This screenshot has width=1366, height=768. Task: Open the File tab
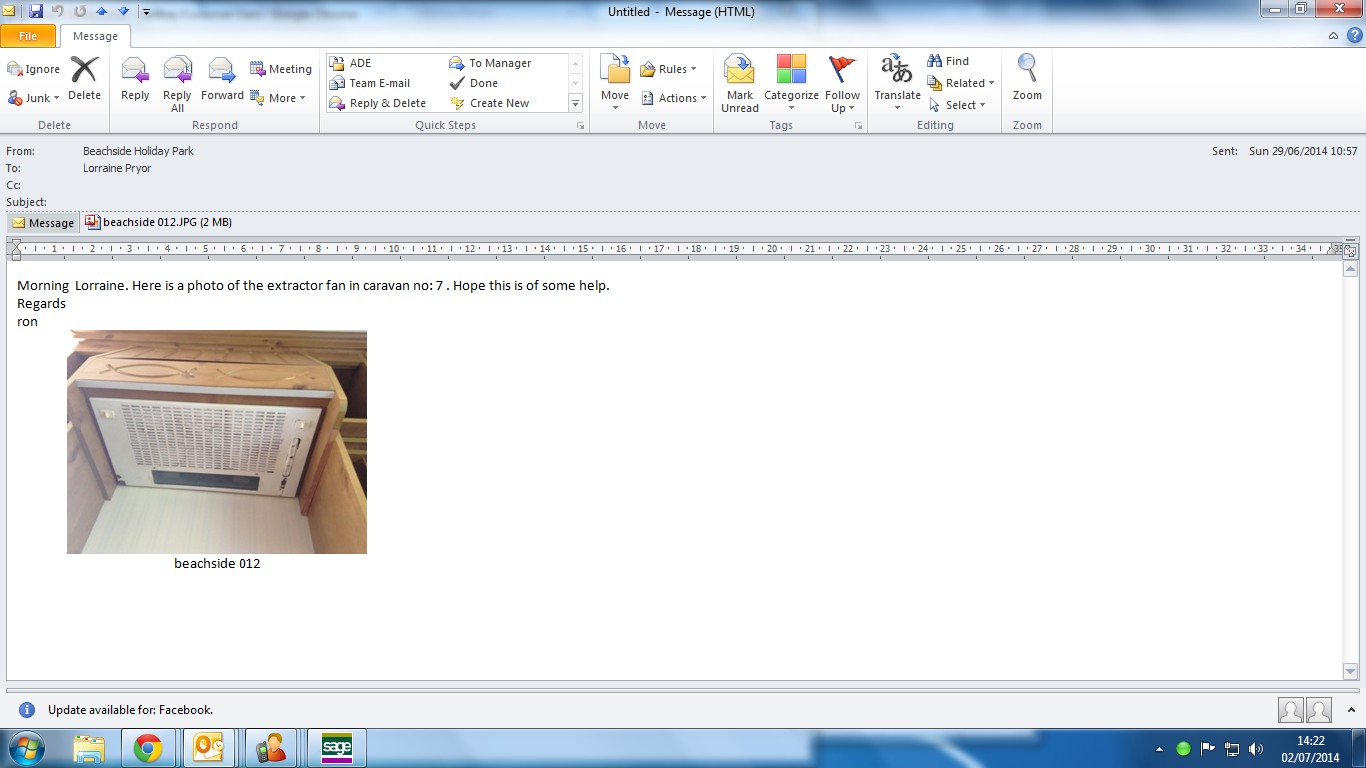tap(28, 36)
